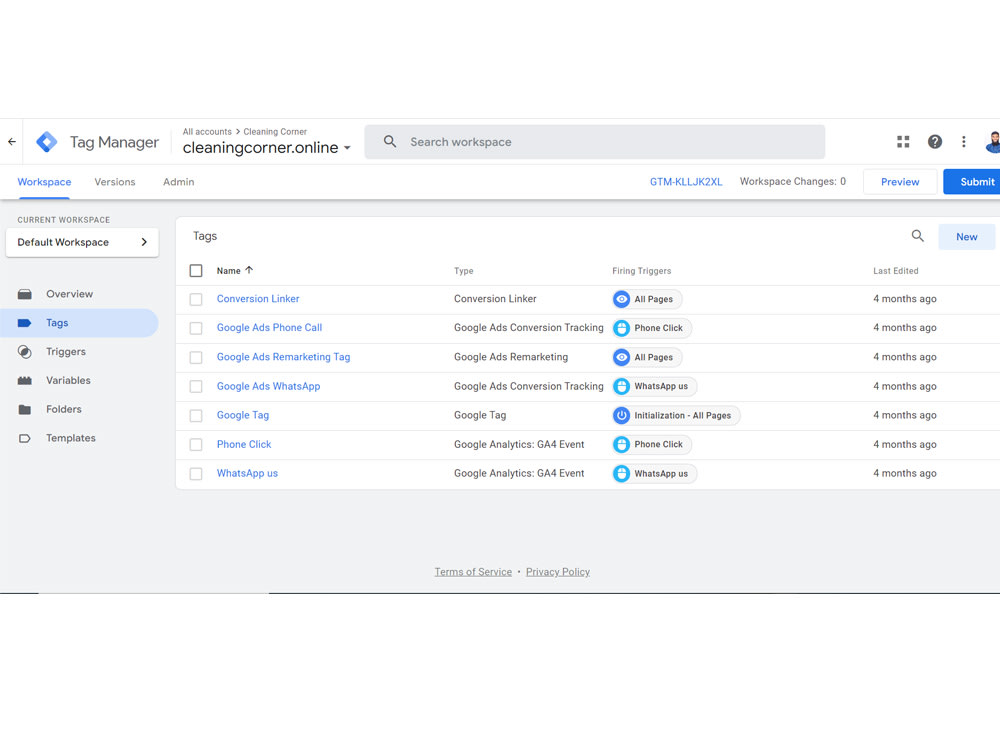Click the Name column sort arrow
Screen dimensions: 1000x750
pos(249,270)
